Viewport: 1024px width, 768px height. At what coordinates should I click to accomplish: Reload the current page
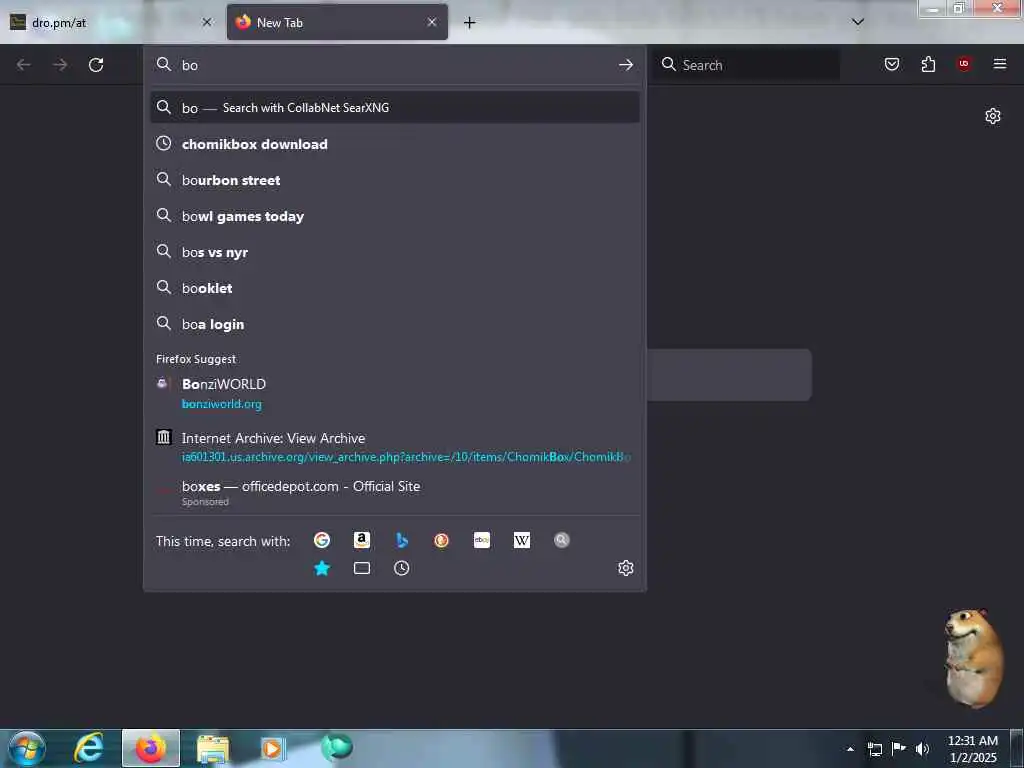tap(96, 65)
